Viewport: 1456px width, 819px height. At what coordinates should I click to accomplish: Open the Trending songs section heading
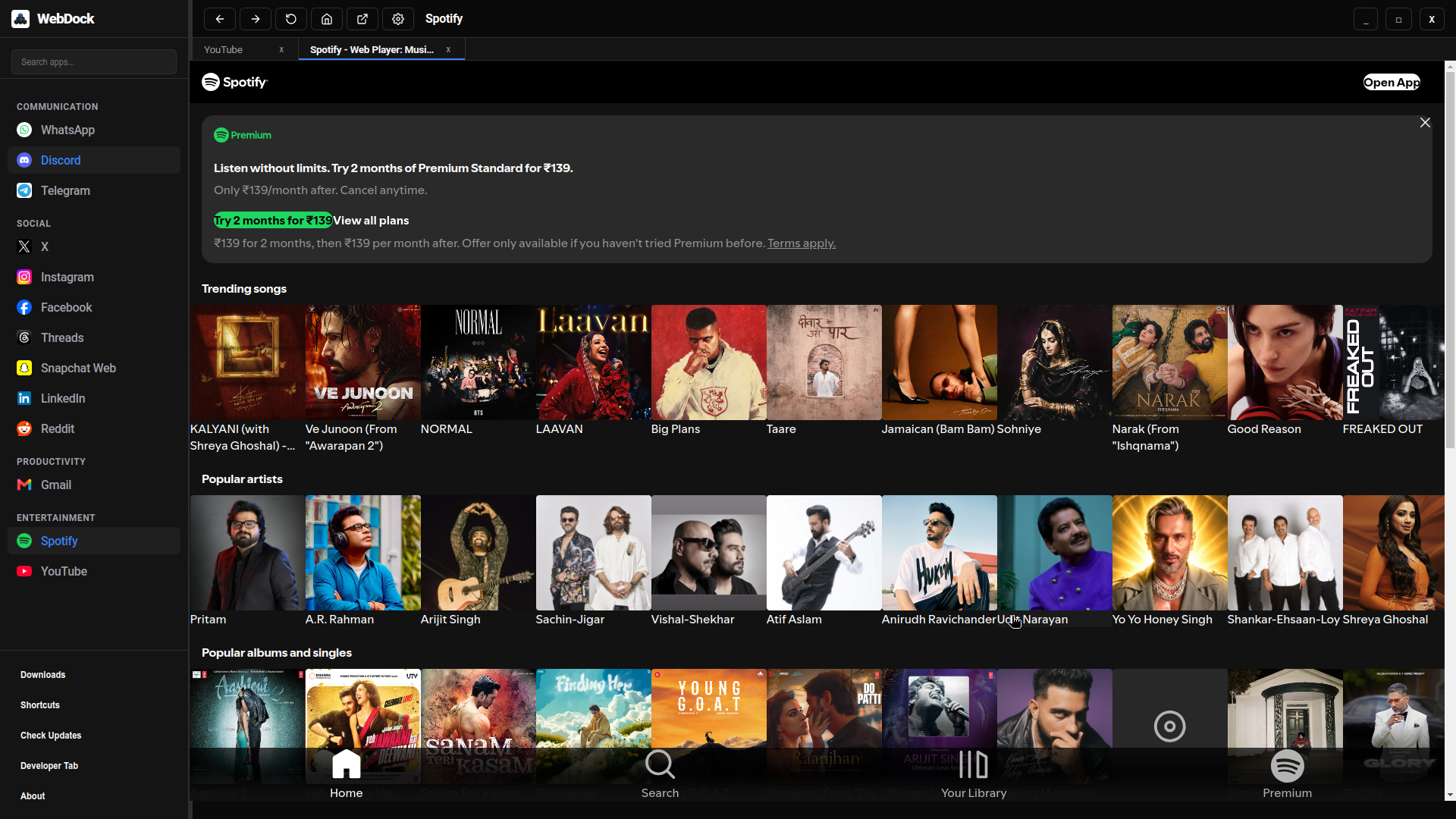[244, 289]
